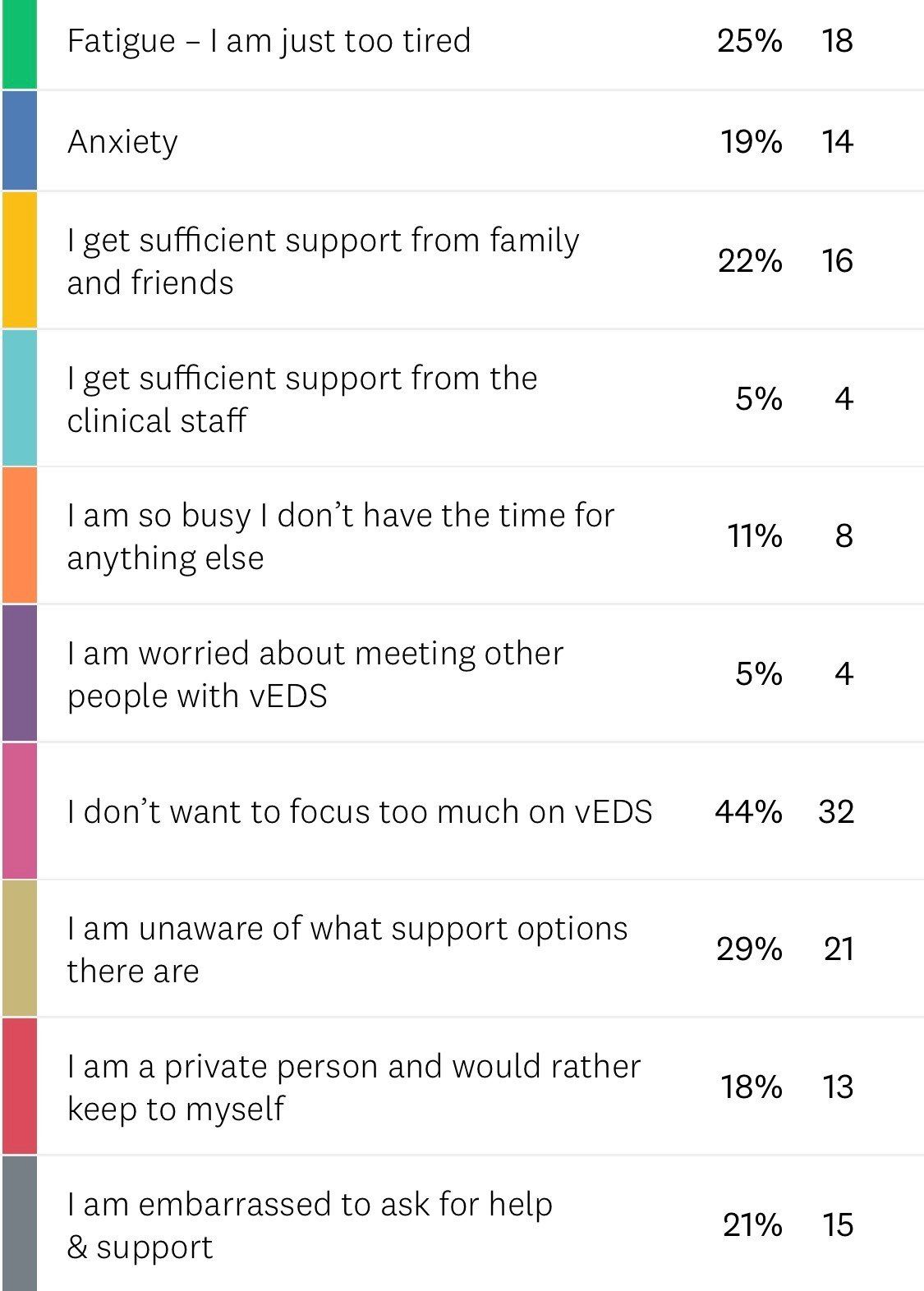Screen dimensions: 924x1291
Task: Click the purple 'worried about meeting' swatch
Action: 19,673
